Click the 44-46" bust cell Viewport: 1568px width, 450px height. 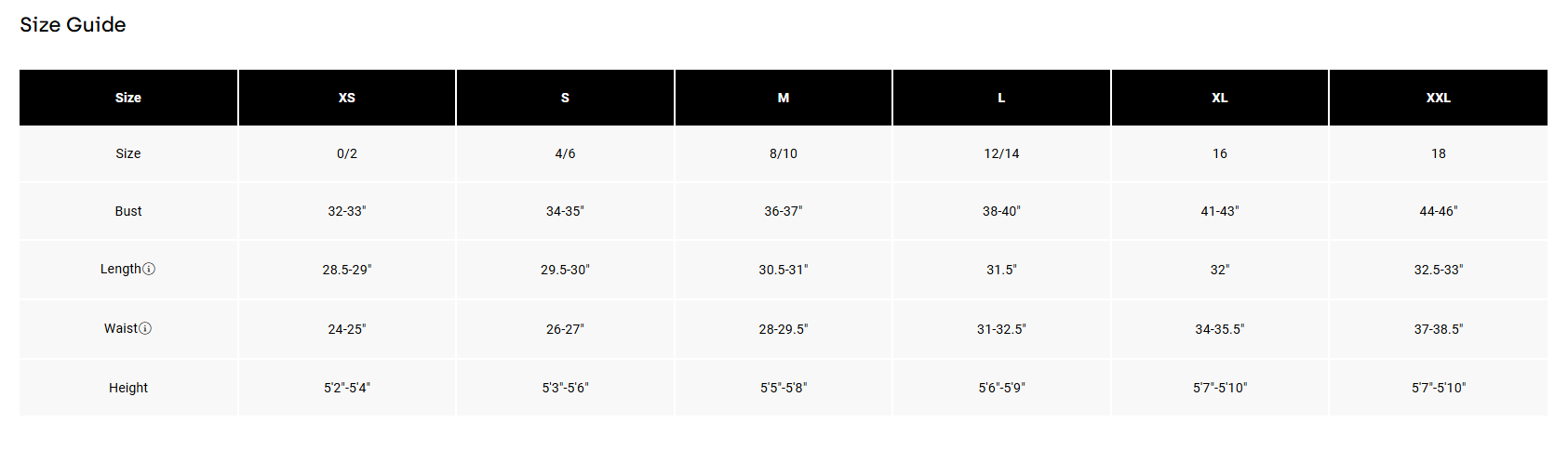(1438, 211)
